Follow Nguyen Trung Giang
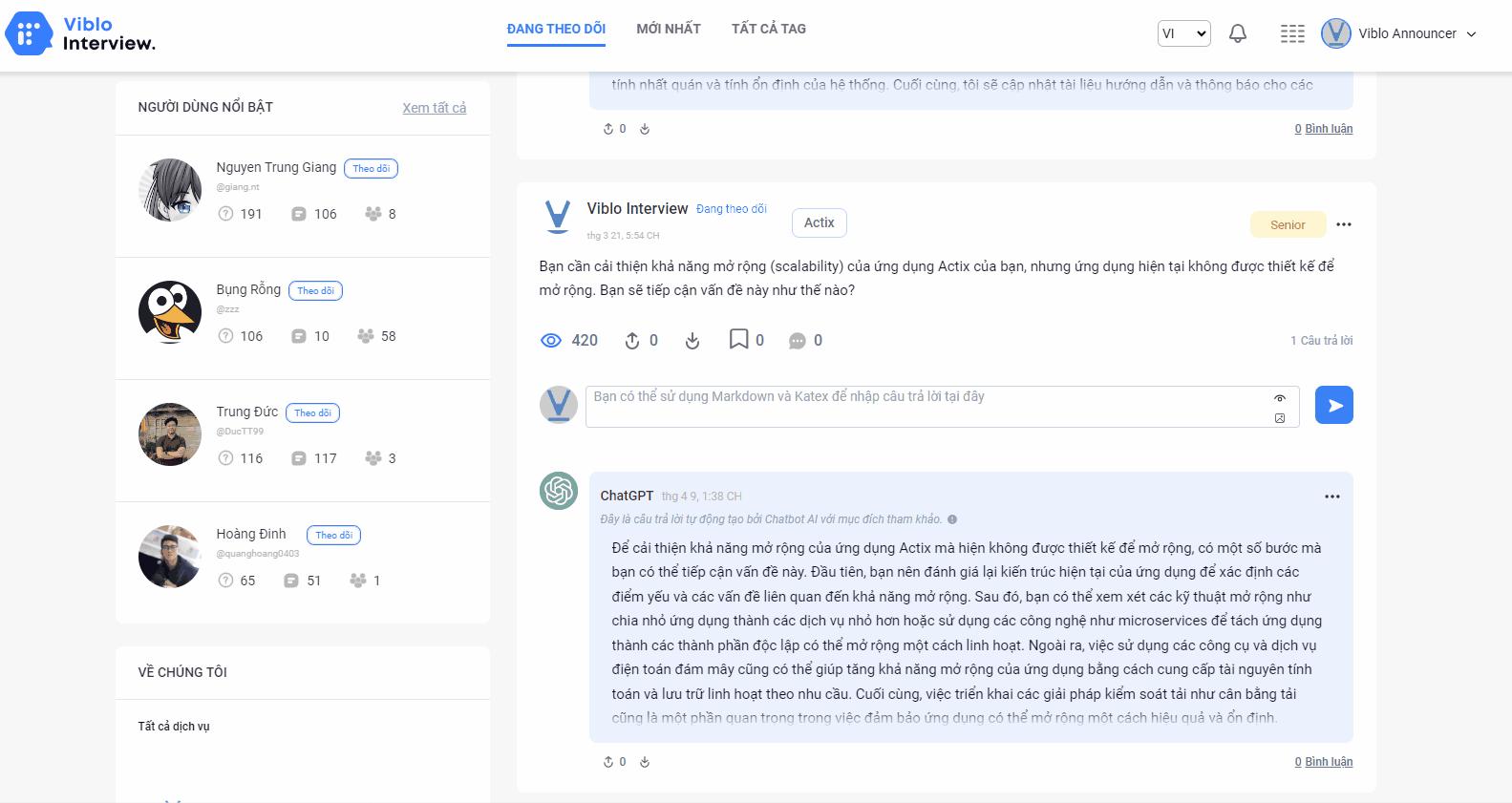Image resolution: width=1512 pixels, height=803 pixels. pos(371,169)
